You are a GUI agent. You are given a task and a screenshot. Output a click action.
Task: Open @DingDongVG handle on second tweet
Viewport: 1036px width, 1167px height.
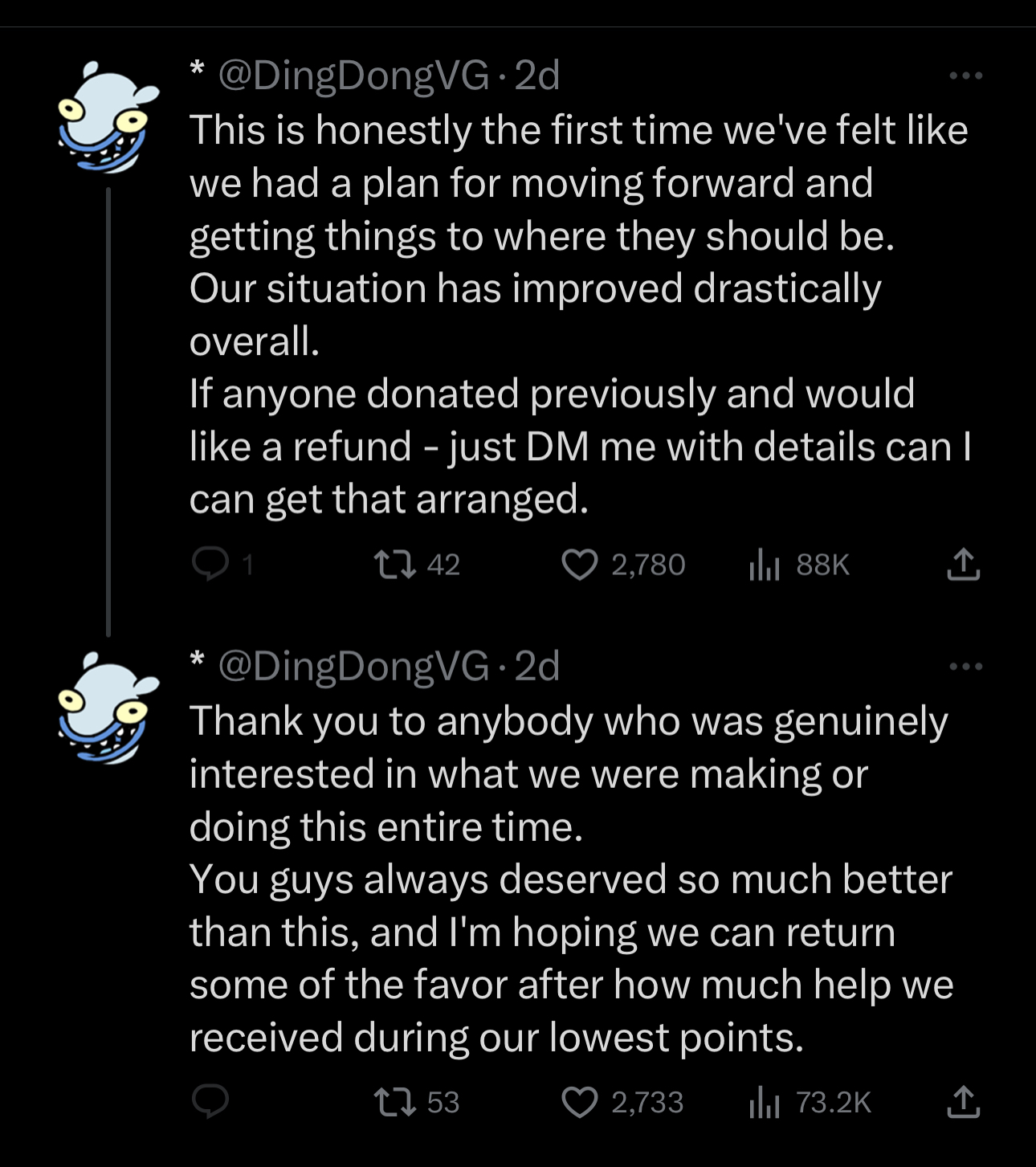353,667
